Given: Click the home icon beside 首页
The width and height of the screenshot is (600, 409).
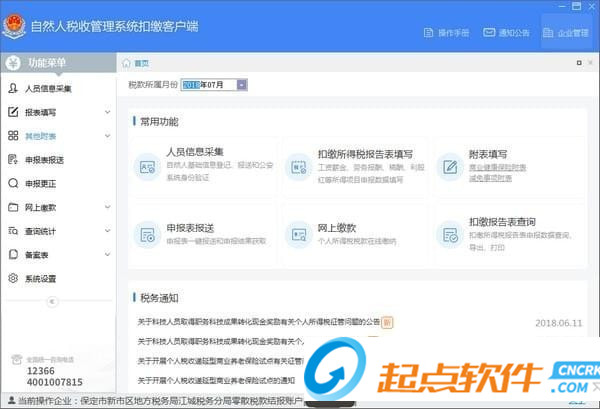Looking at the screenshot, I should 126,63.
